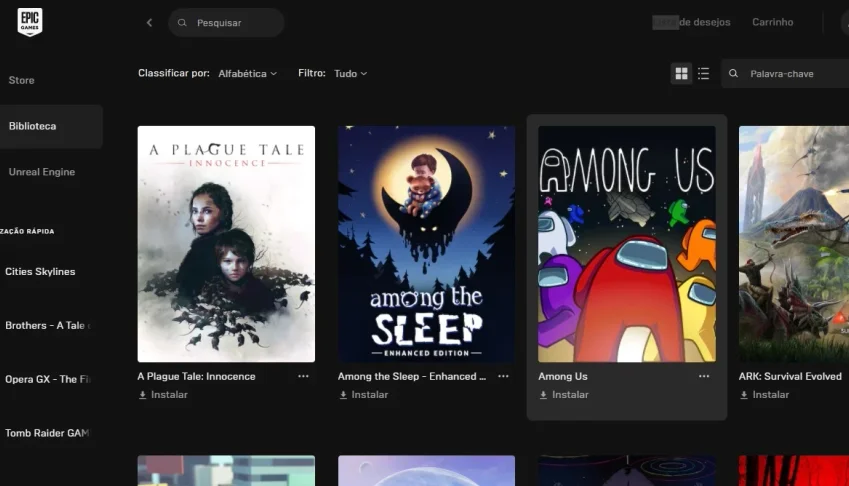Screen dimensions: 849x486
Task: Open Among Us cover art
Action: [x=626, y=244]
